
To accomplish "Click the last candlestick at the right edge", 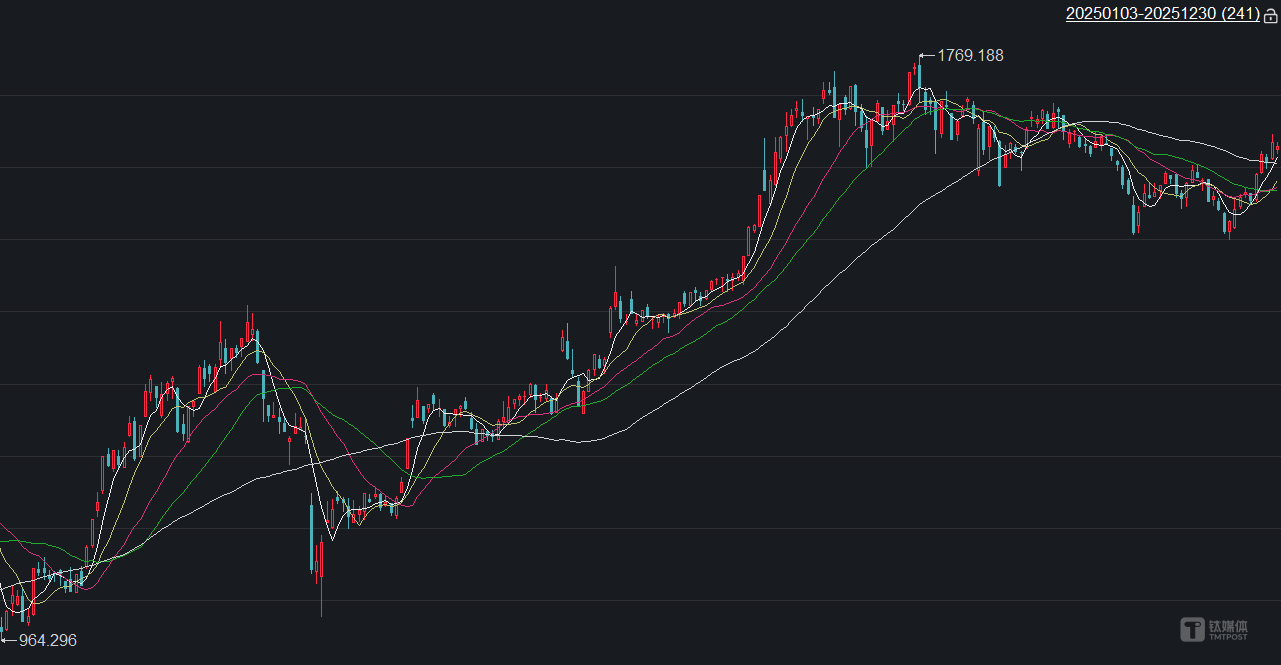I will (1277, 147).
